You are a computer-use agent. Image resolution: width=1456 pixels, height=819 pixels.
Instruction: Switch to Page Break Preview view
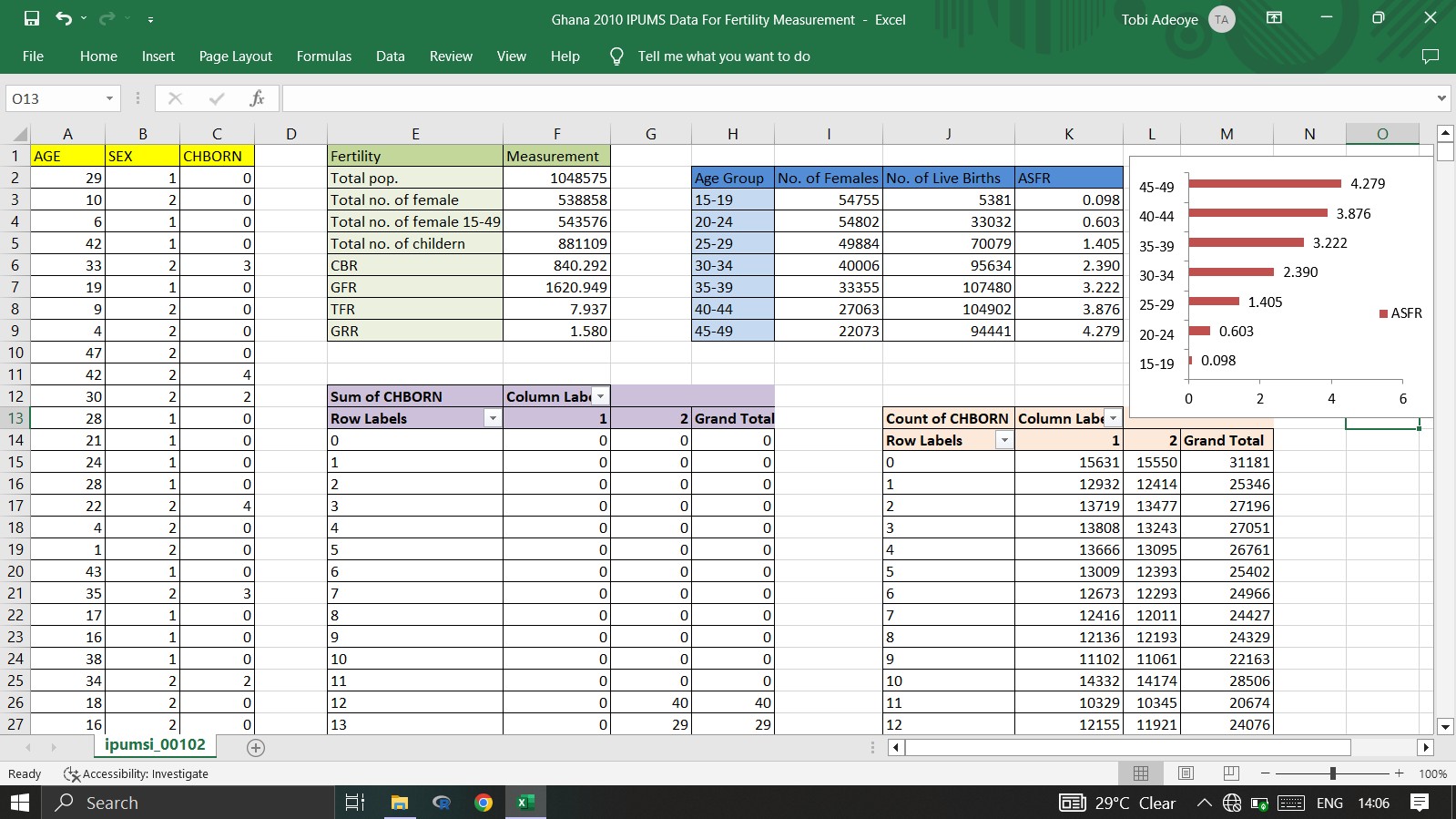1231,773
